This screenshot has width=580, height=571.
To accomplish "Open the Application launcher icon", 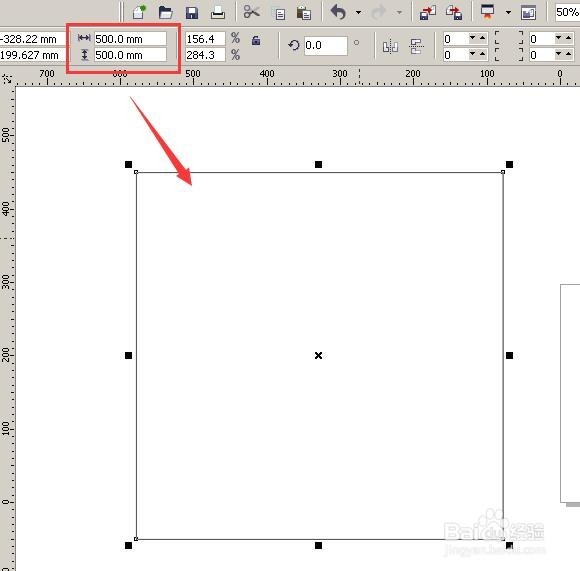I will click(488, 11).
